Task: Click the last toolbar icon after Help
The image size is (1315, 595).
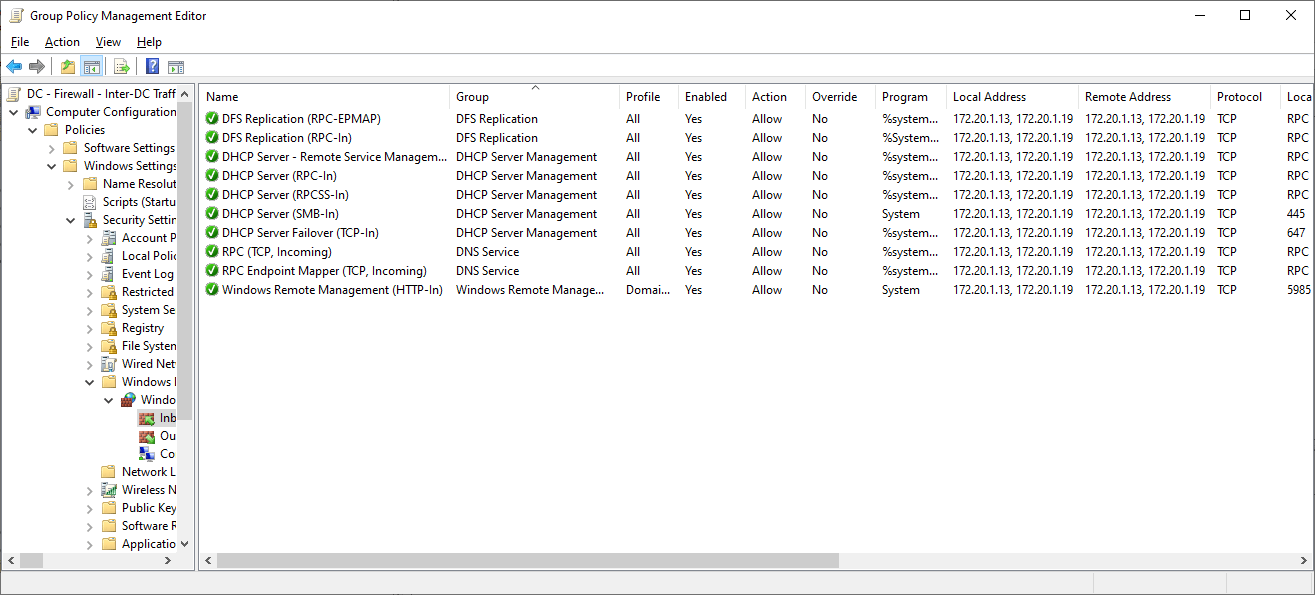Action: pyautogui.click(x=176, y=66)
